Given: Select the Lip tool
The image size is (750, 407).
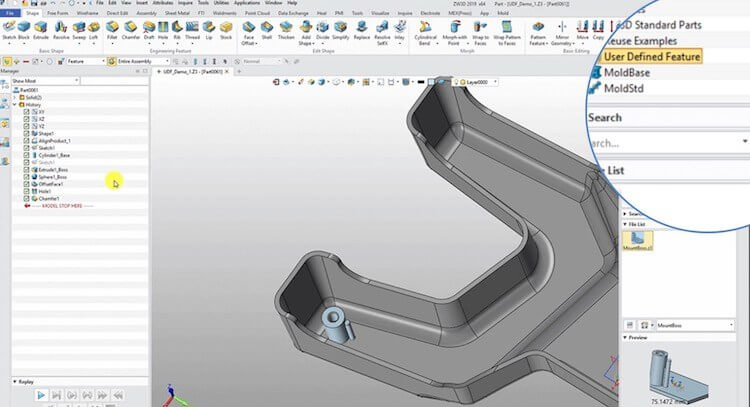Looking at the screenshot, I should pos(209,31).
